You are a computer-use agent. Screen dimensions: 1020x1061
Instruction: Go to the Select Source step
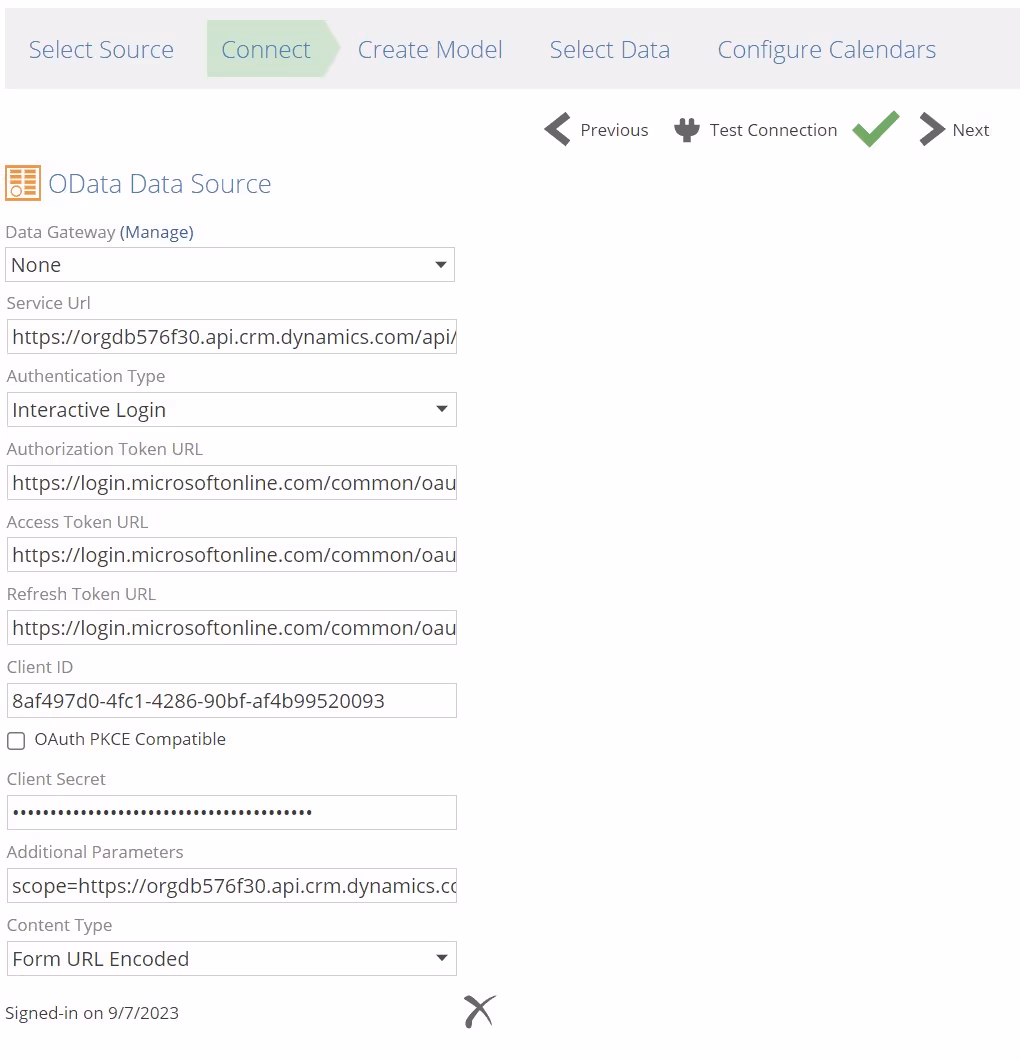click(101, 50)
